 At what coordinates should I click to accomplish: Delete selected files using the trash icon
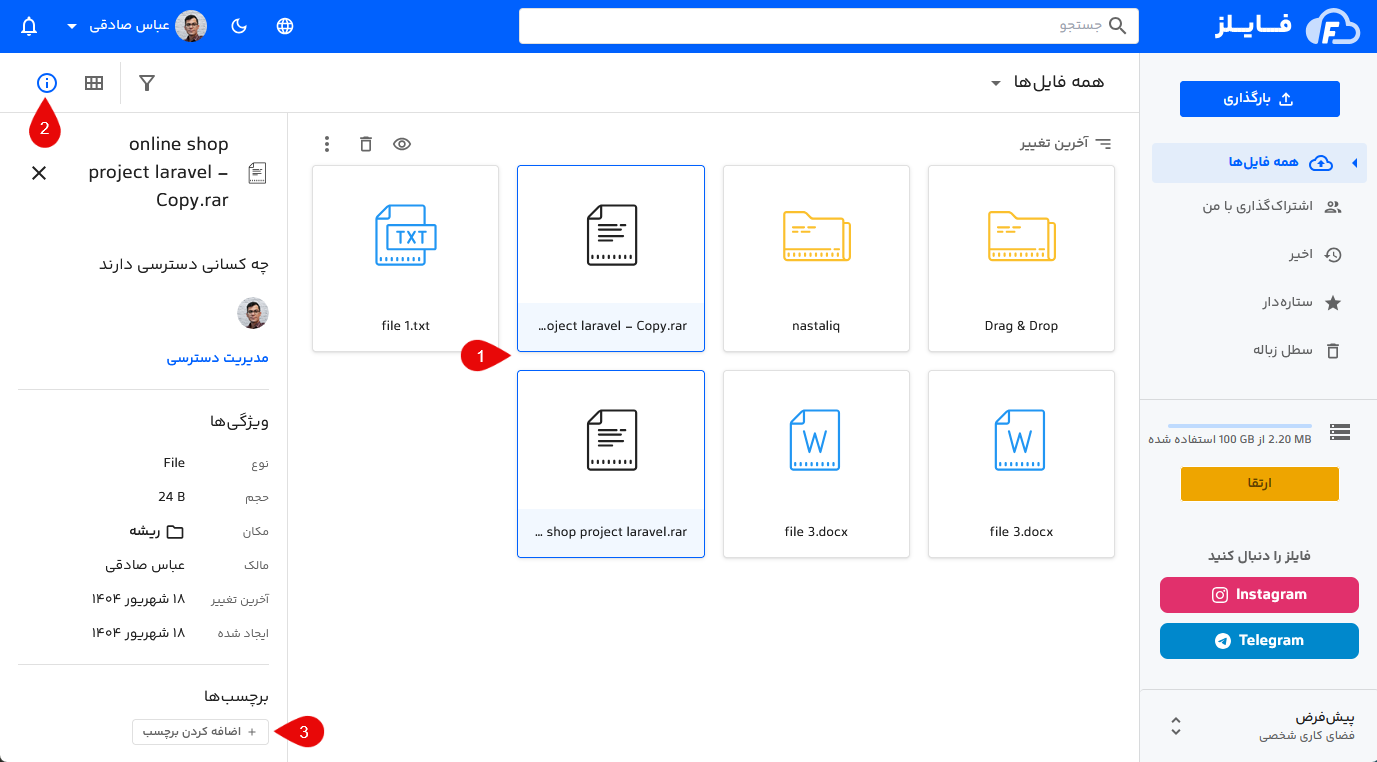365,144
